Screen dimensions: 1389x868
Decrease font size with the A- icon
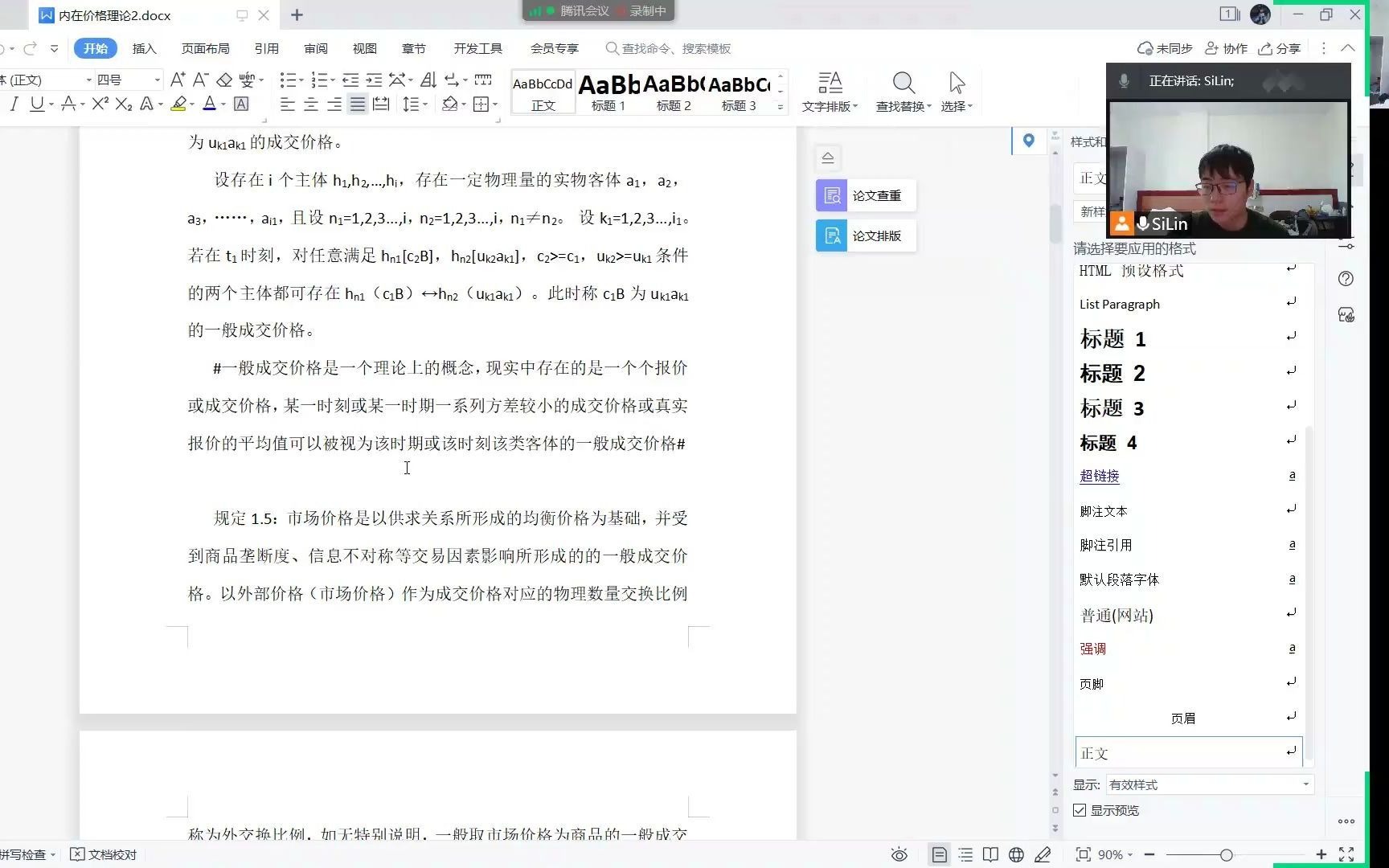pyautogui.click(x=201, y=80)
